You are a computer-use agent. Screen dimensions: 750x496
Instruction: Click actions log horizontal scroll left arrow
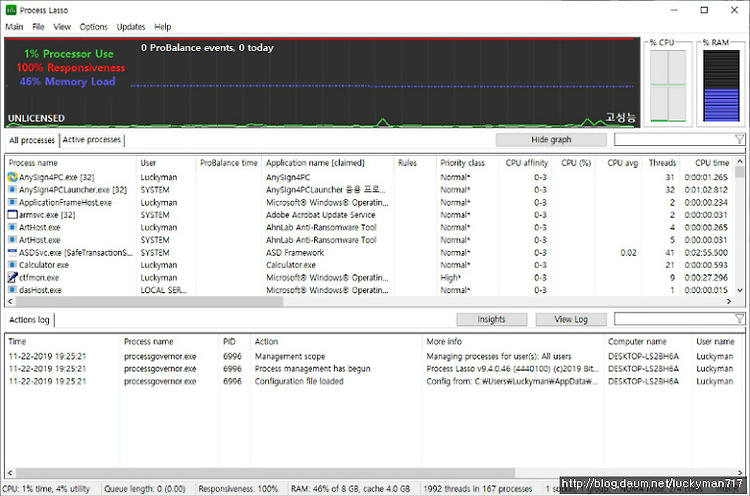pos(11,473)
